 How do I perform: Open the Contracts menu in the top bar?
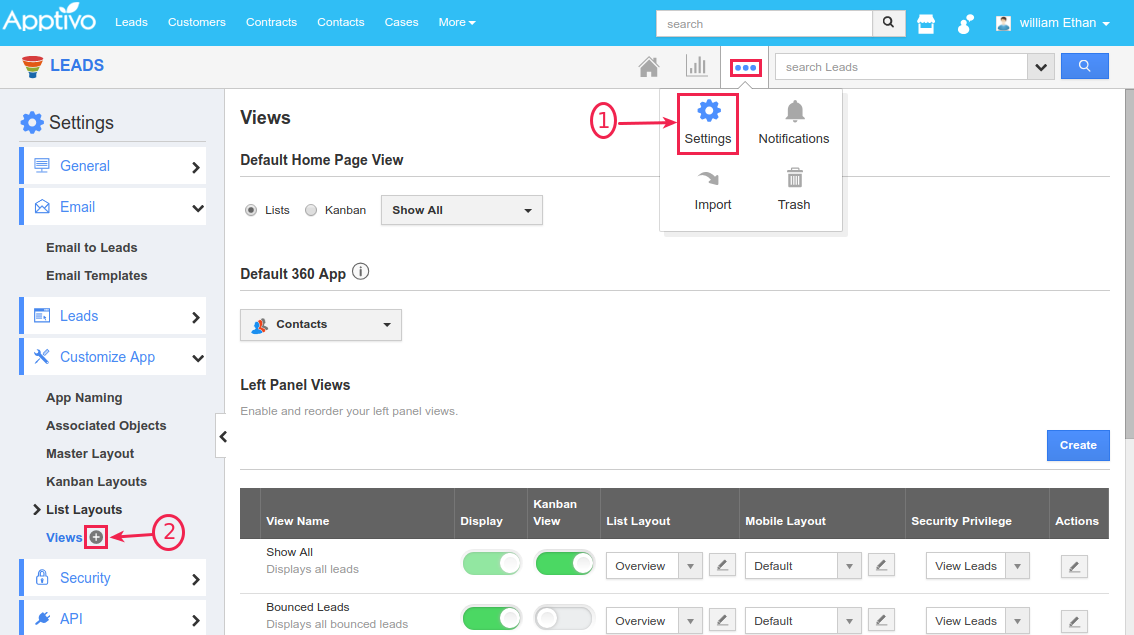pos(271,22)
